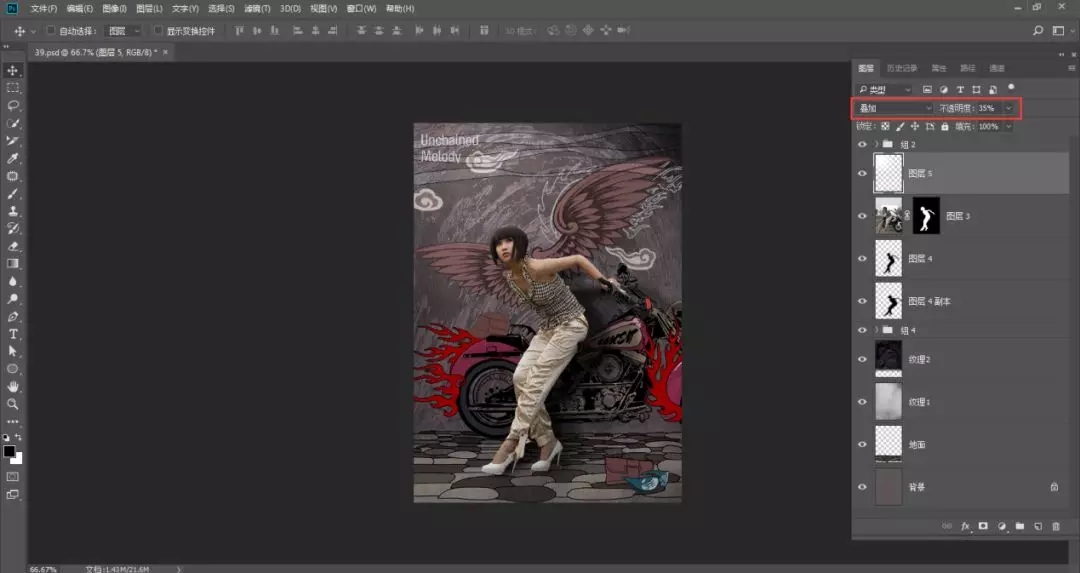The image size is (1080, 573).
Task: Select the 背景 layer
Action: pos(950,487)
